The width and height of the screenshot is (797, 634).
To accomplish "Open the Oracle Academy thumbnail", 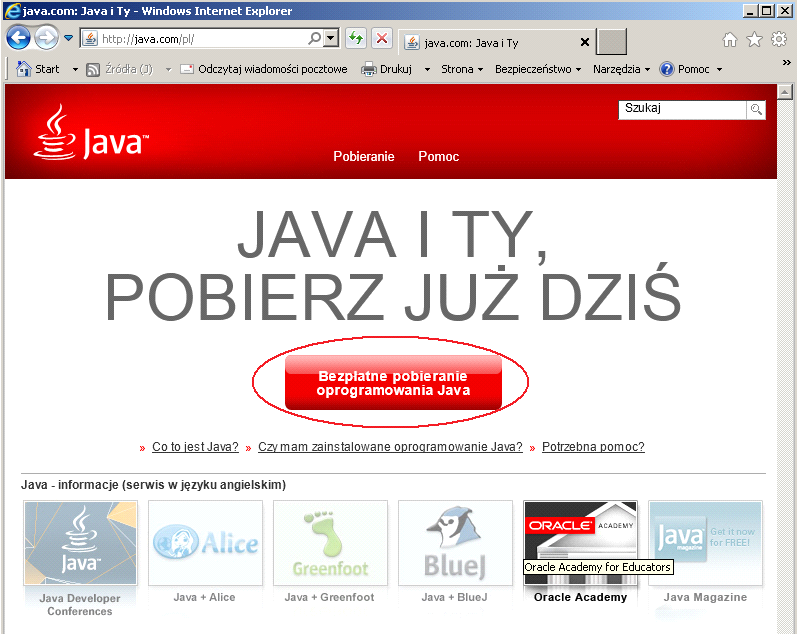I will pos(580,543).
